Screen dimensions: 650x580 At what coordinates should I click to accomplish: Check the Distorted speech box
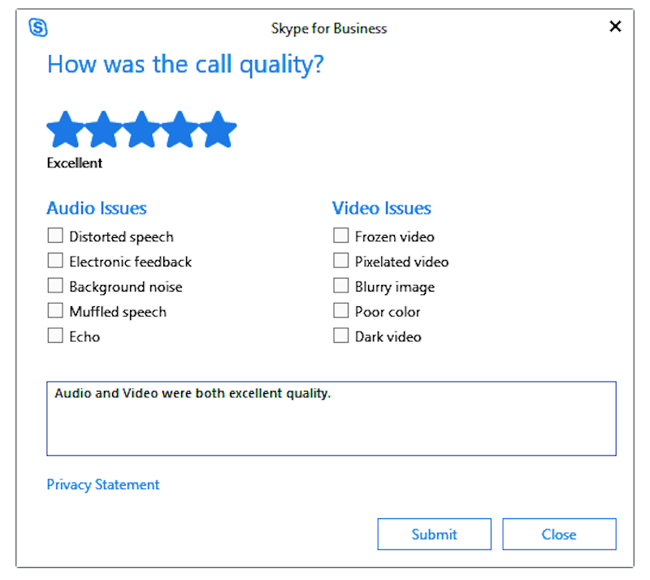55,235
